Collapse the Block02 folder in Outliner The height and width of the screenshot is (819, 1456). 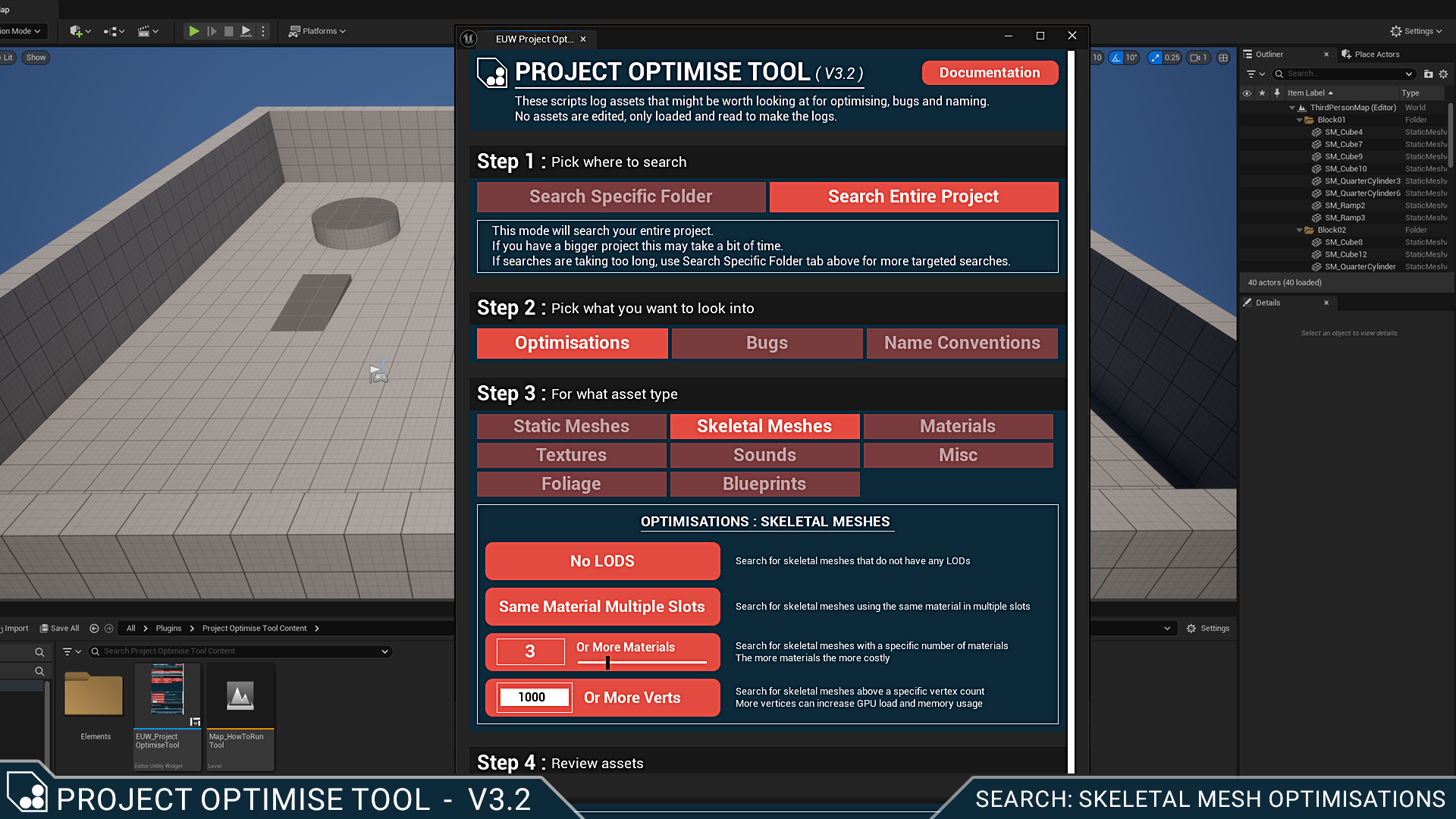[1299, 230]
